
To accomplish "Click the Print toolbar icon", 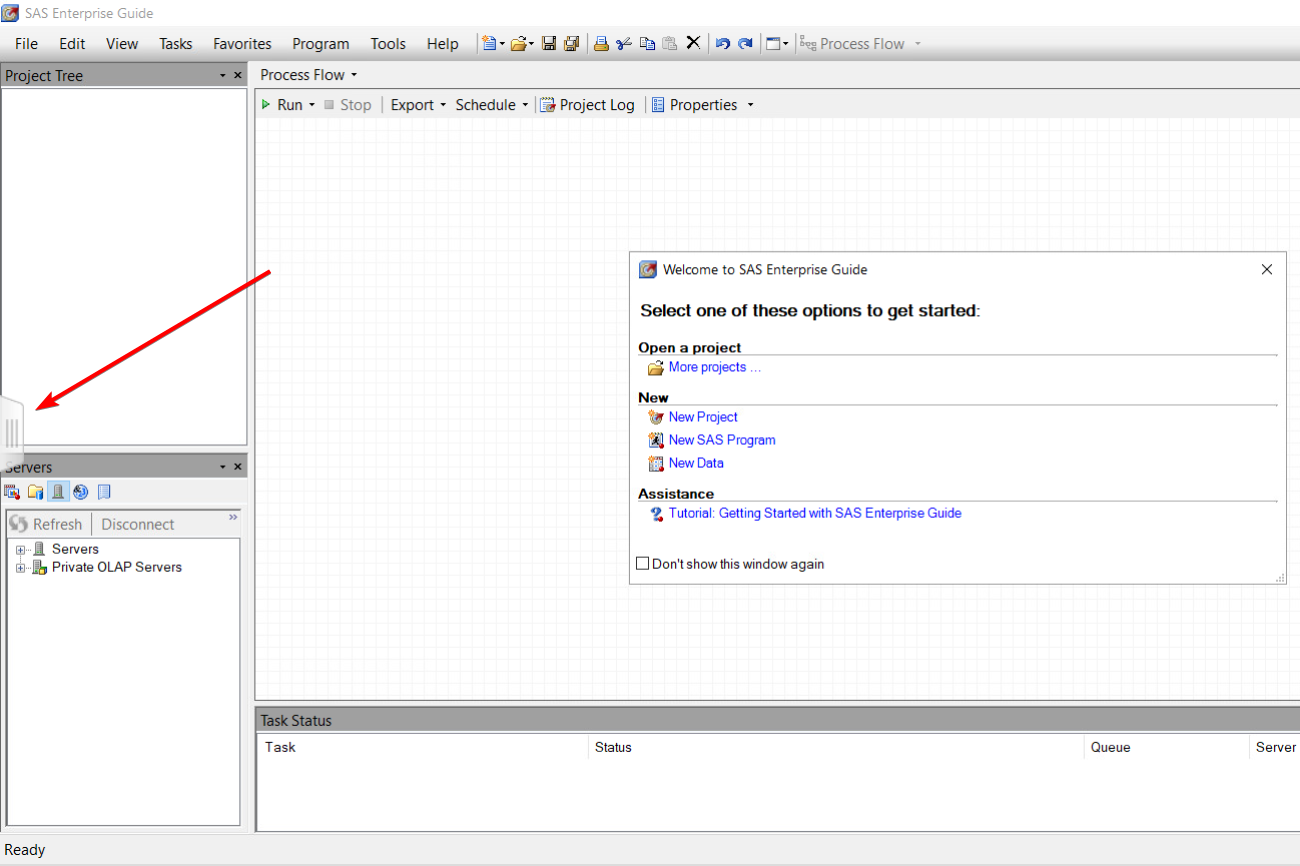I will click(x=601, y=44).
